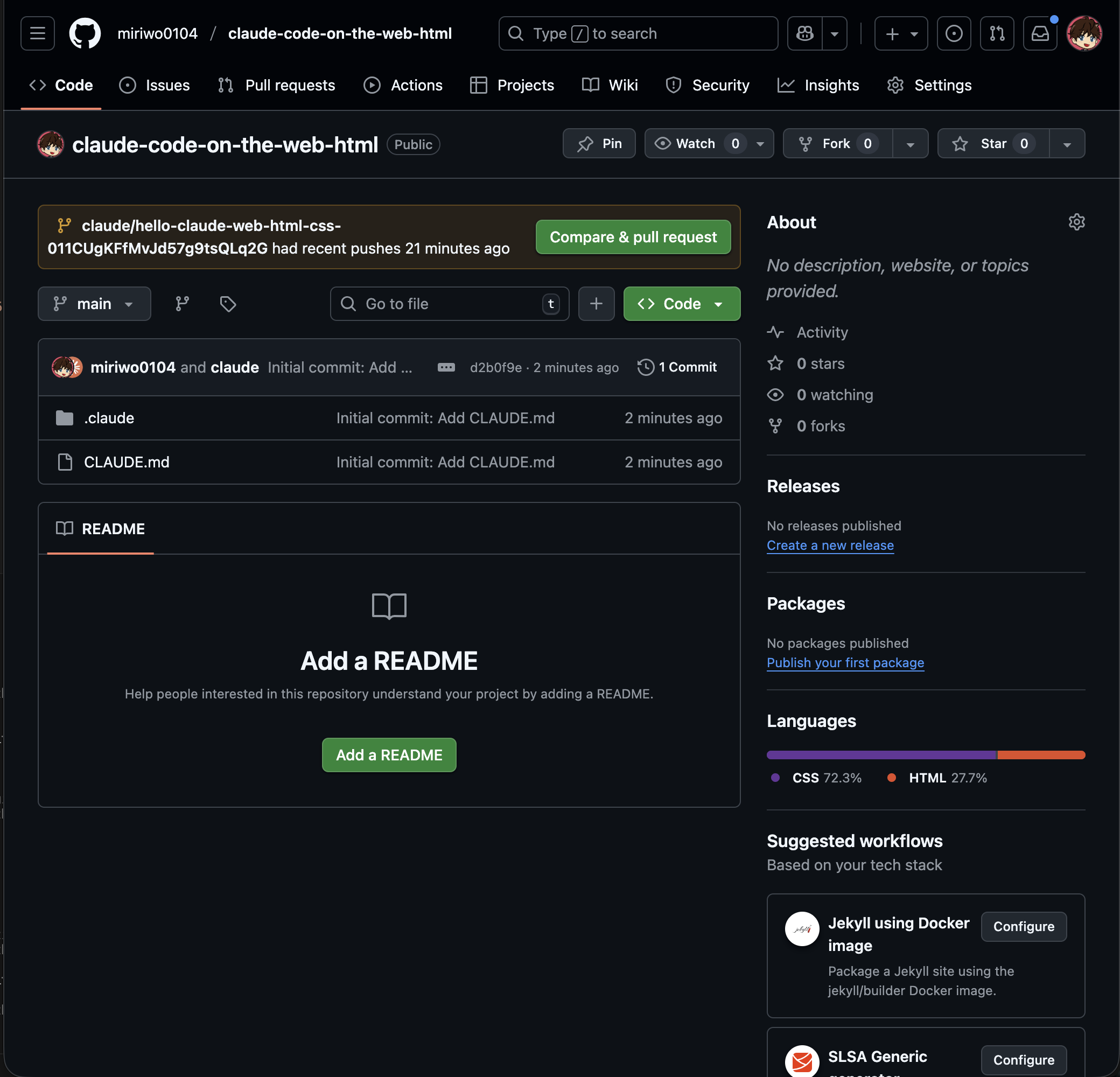Star the repository
This screenshot has height=1077, width=1120.
pyautogui.click(x=993, y=143)
